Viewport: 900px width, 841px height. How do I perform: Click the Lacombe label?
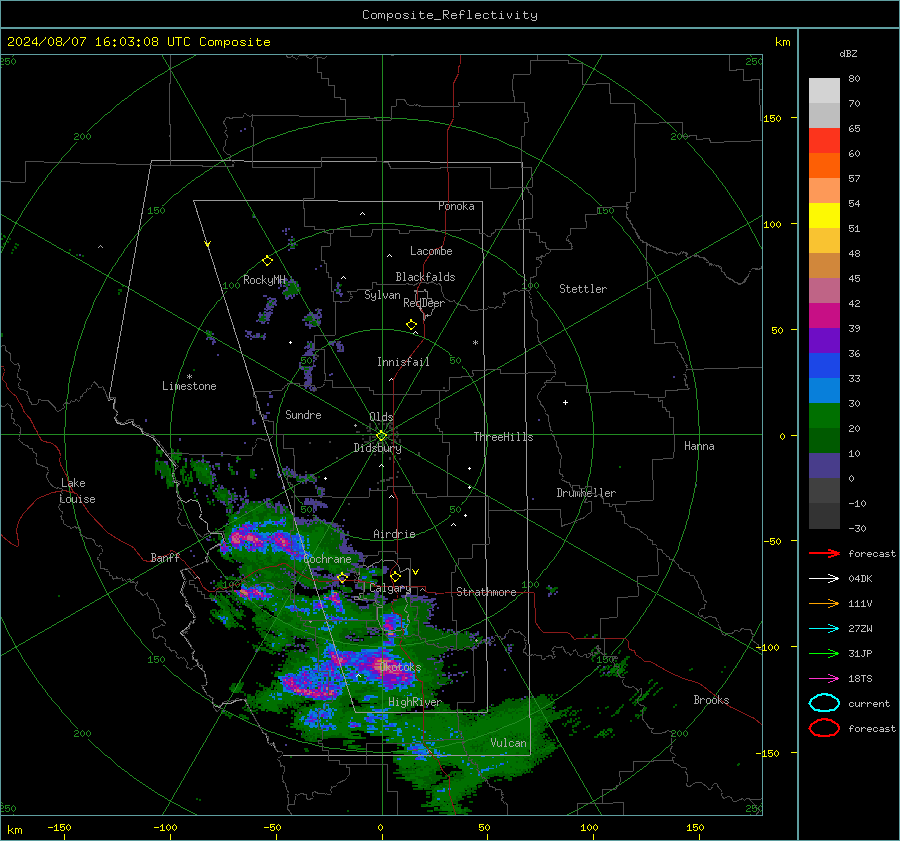coord(431,251)
